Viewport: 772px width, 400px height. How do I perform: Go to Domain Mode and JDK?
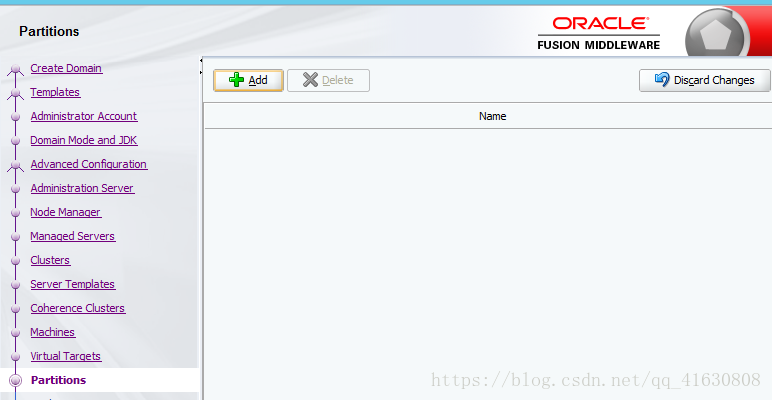pos(84,140)
